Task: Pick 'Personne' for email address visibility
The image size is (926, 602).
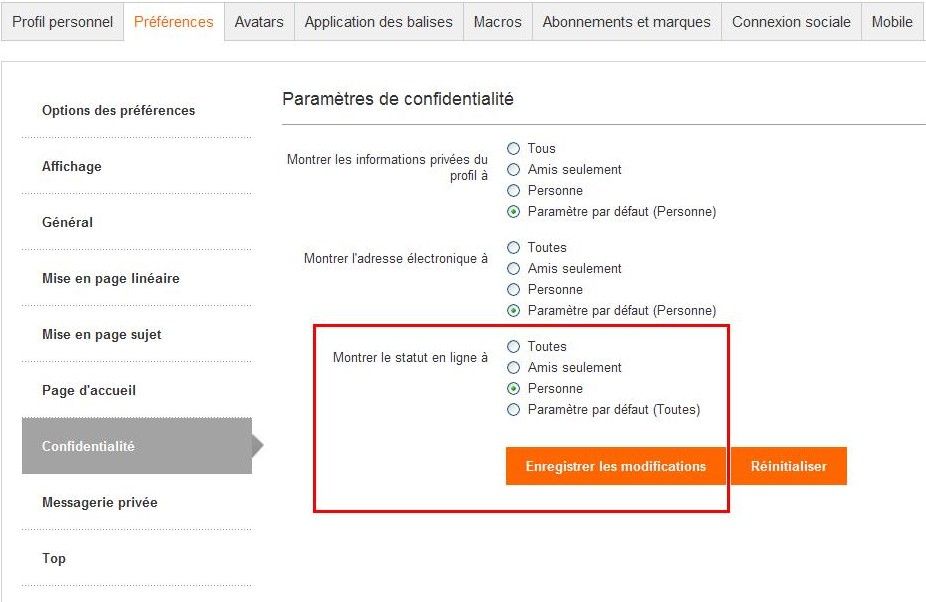Action: [x=514, y=290]
